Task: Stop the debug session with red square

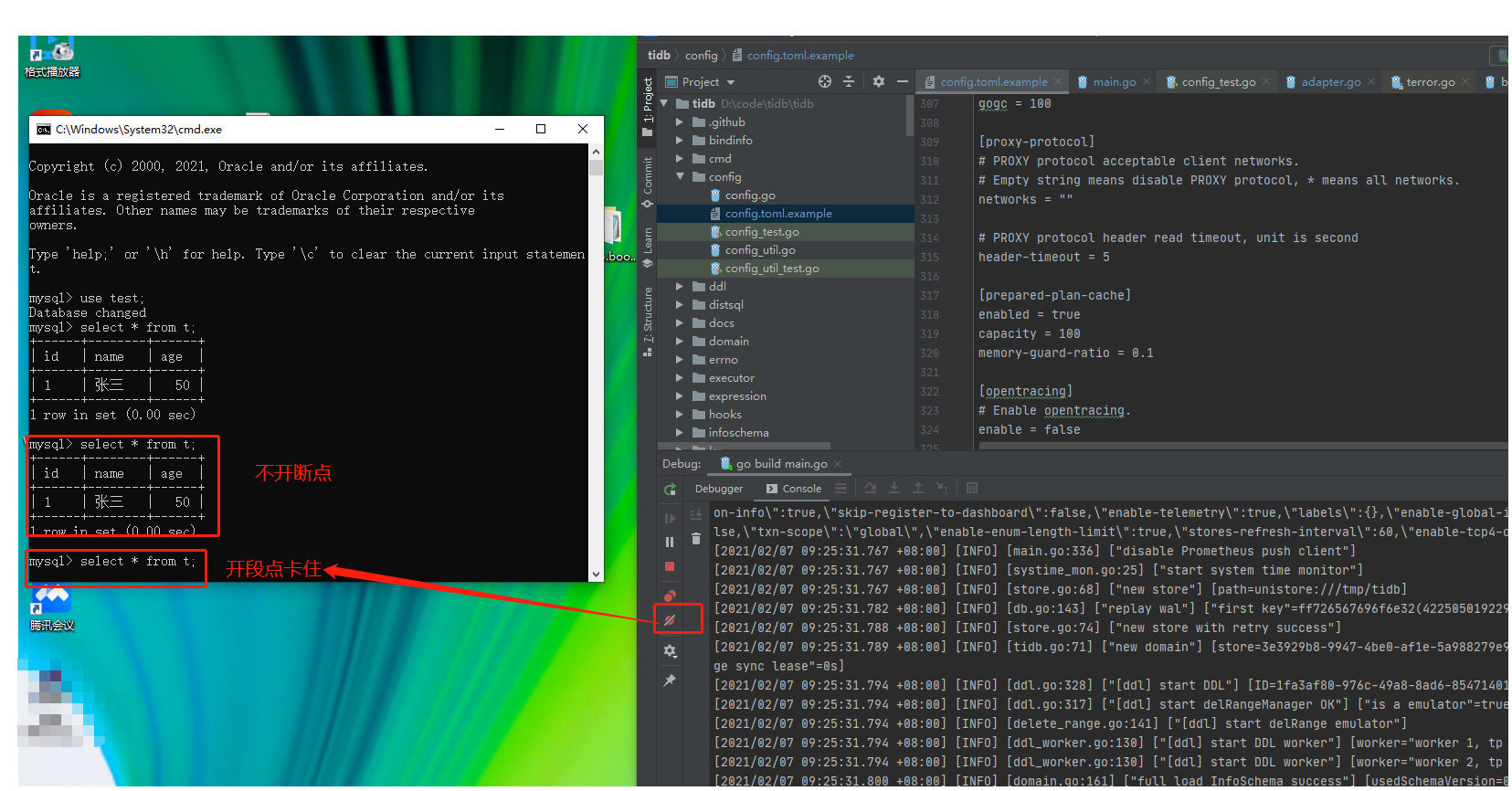Action: click(670, 566)
